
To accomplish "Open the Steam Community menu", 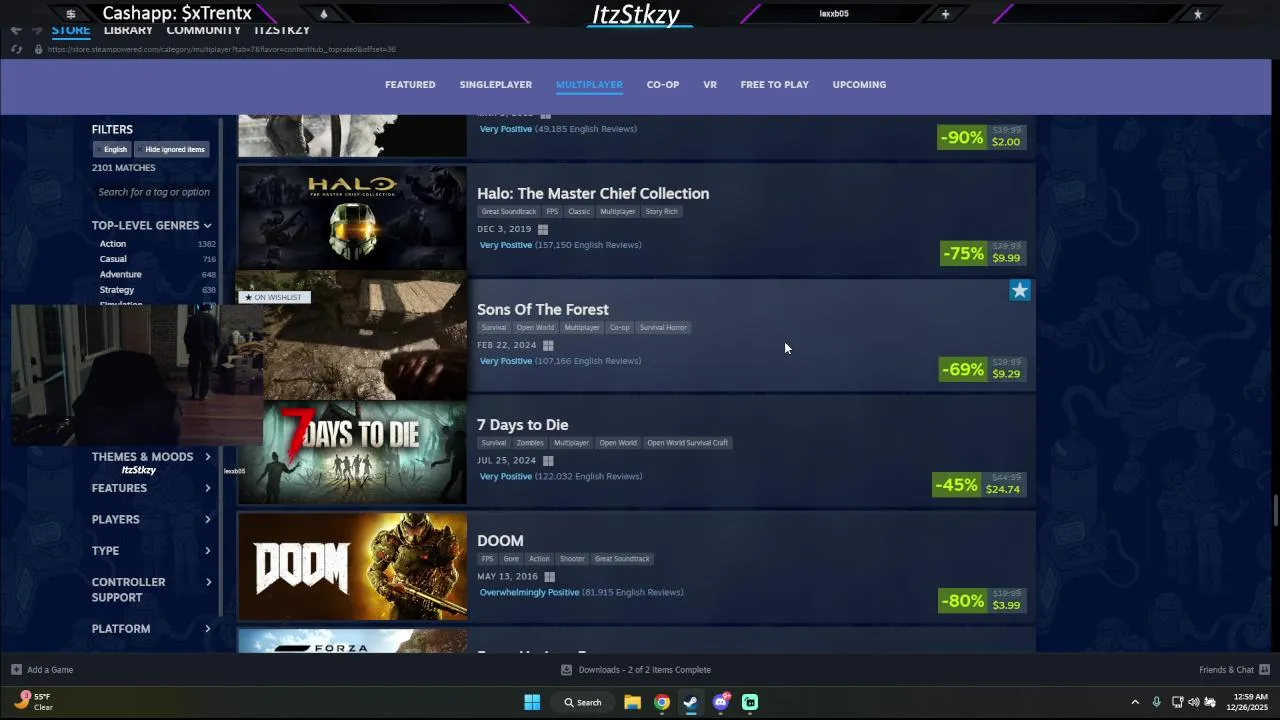I will pyautogui.click(x=204, y=30).
